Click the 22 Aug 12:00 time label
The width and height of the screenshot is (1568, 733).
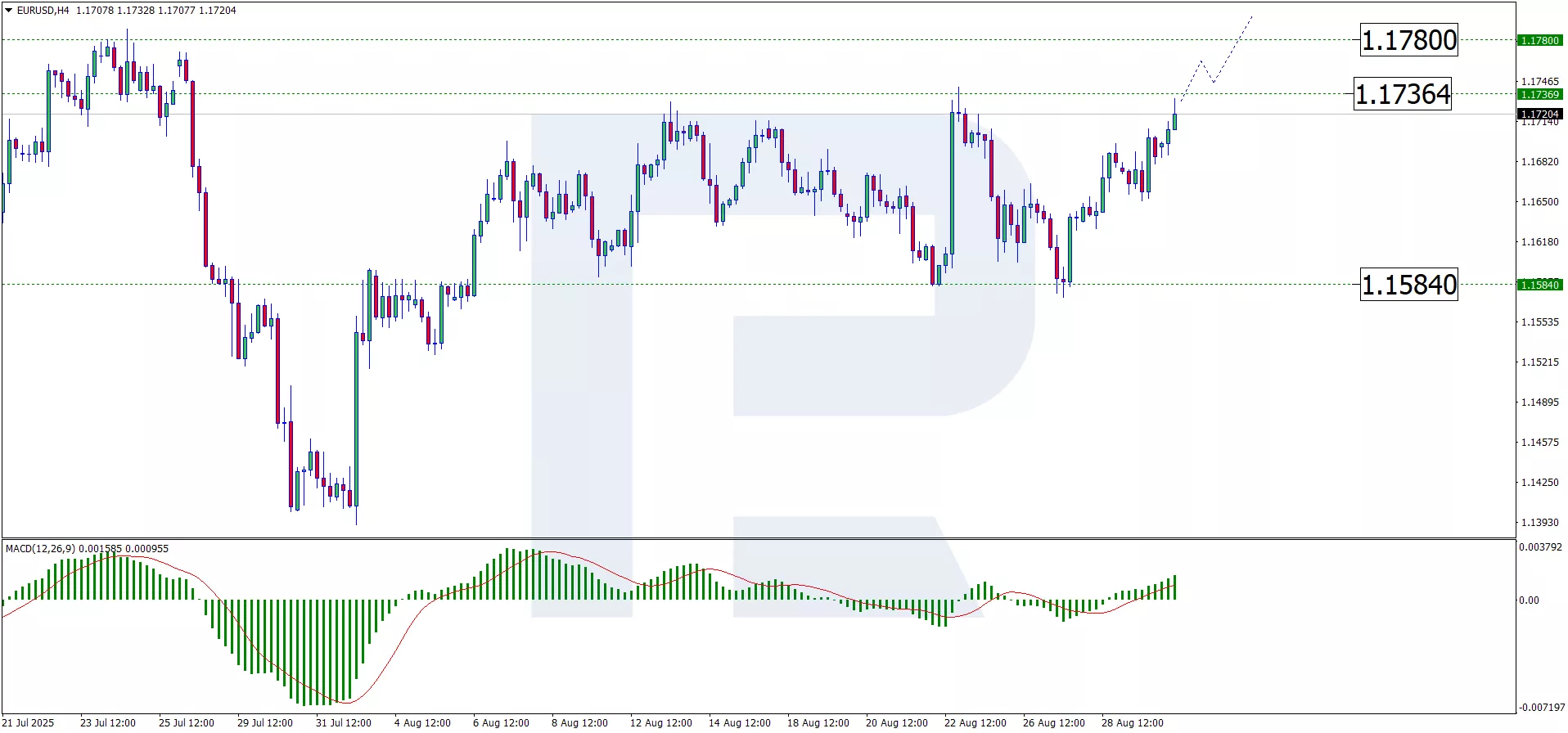975,723
